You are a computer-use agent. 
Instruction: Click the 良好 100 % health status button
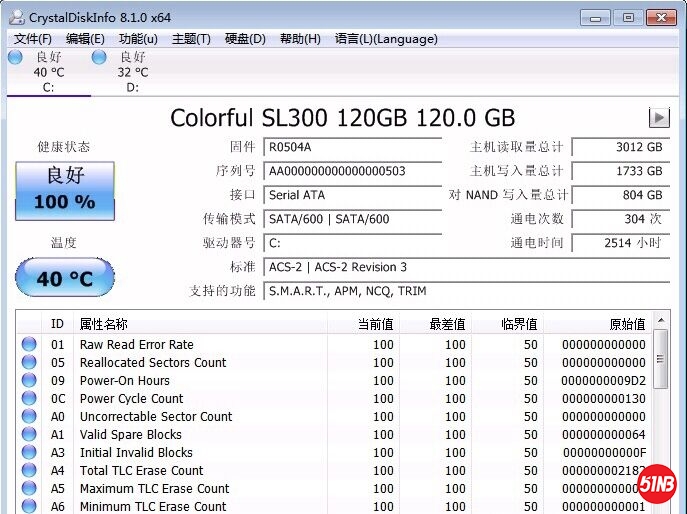tap(65, 191)
